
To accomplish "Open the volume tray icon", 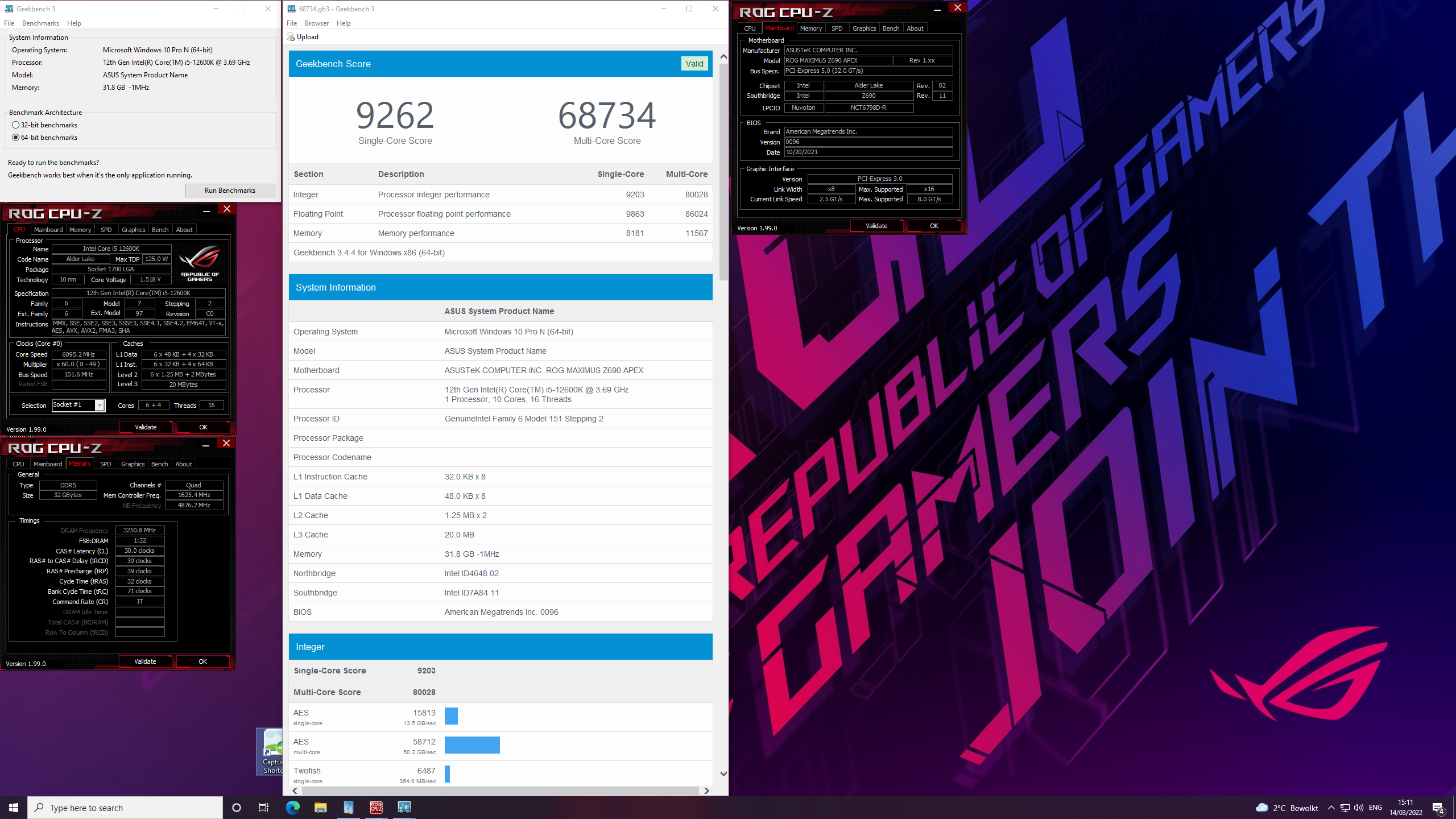I will click(1359, 808).
